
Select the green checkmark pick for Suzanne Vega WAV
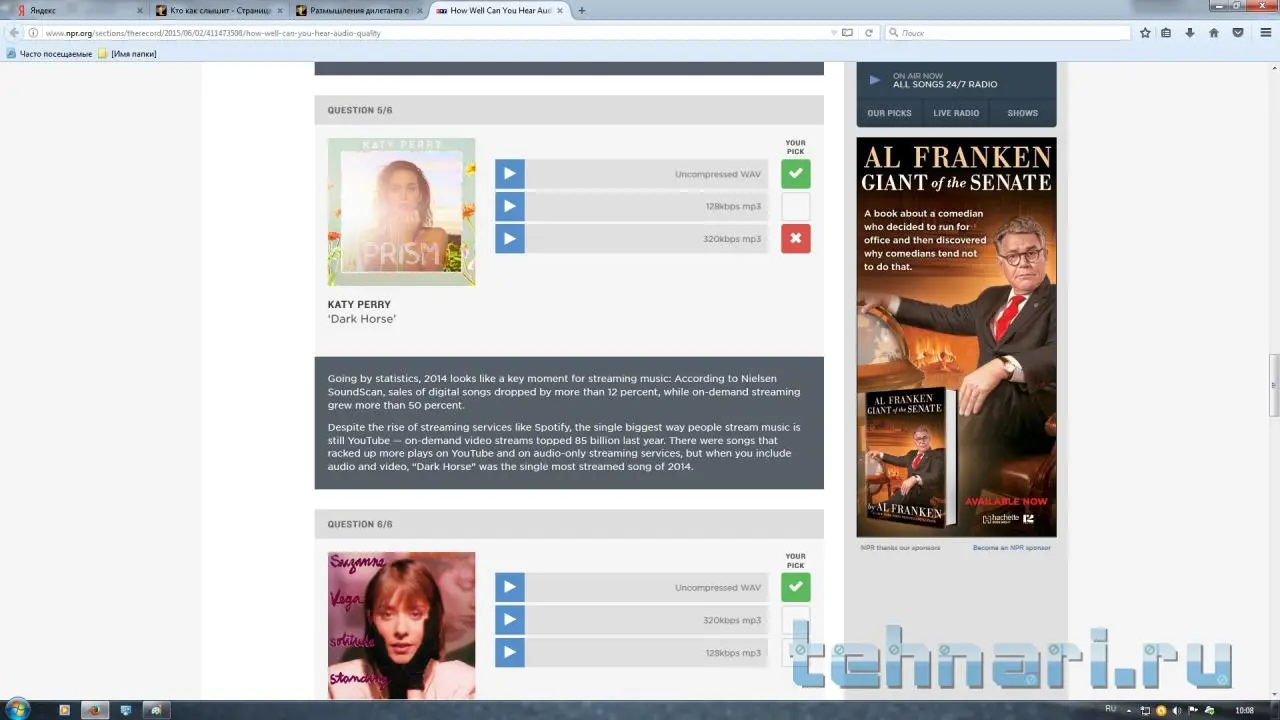(796, 587)
